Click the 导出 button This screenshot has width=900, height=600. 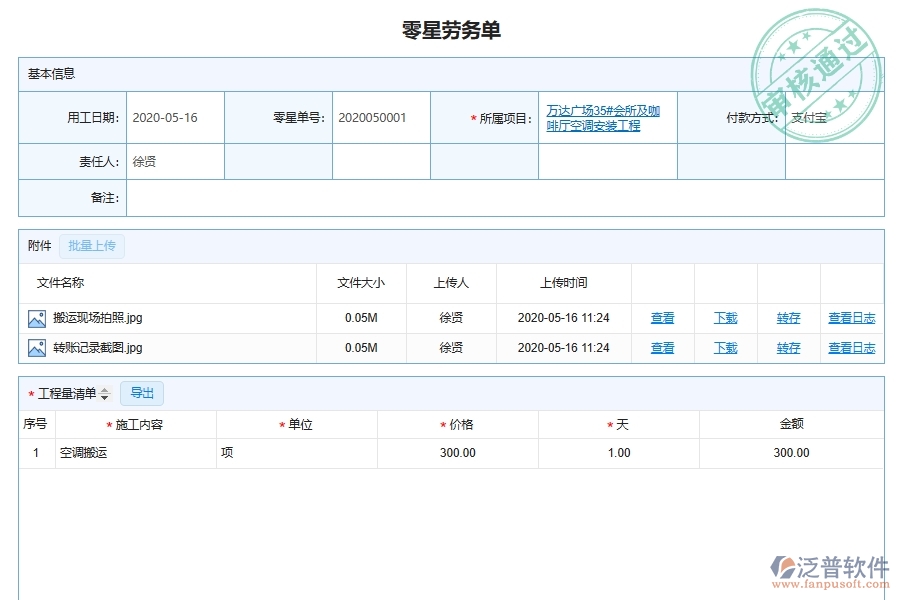click(x=141, y=393)
